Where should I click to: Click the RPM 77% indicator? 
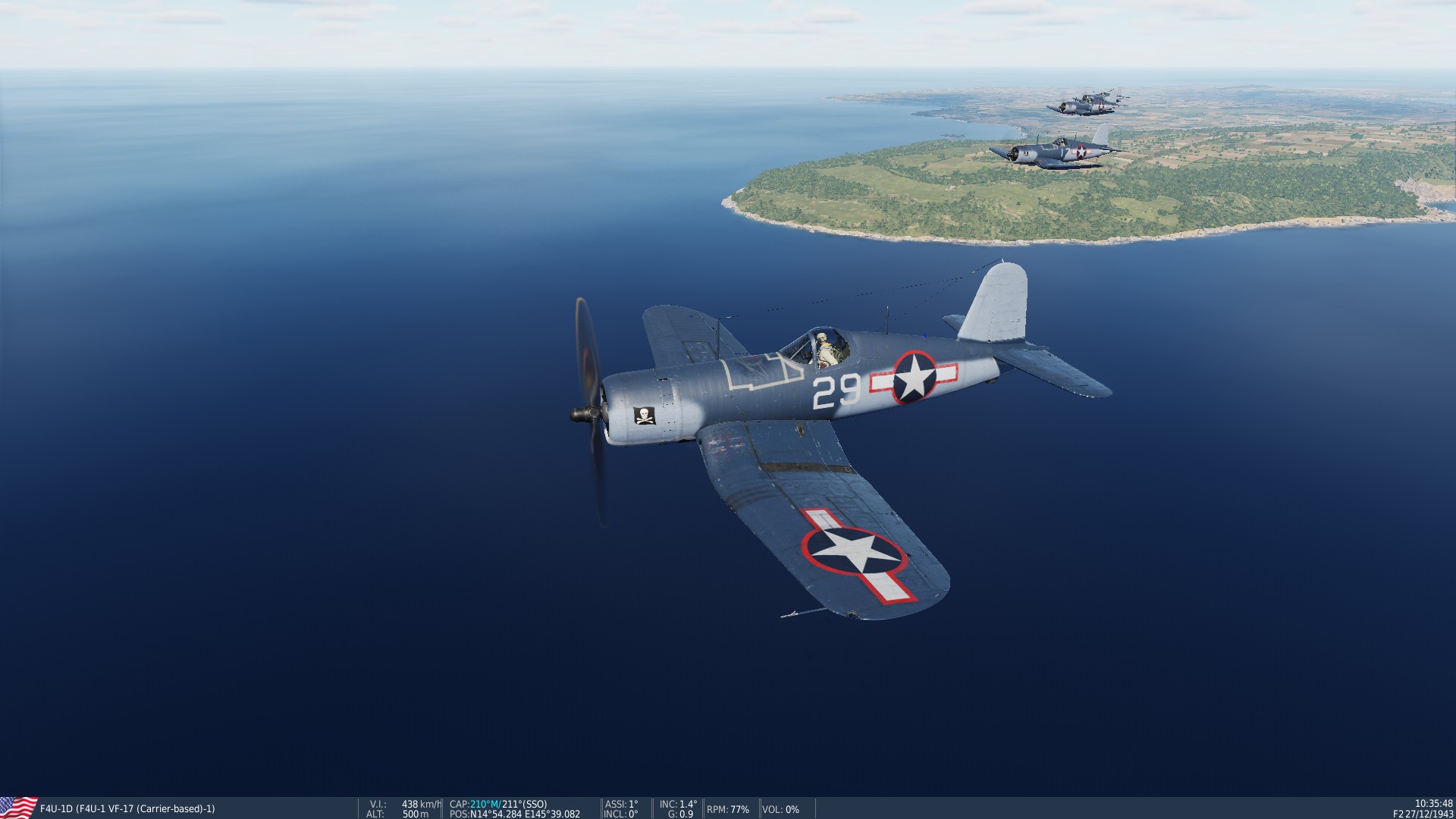727,809
